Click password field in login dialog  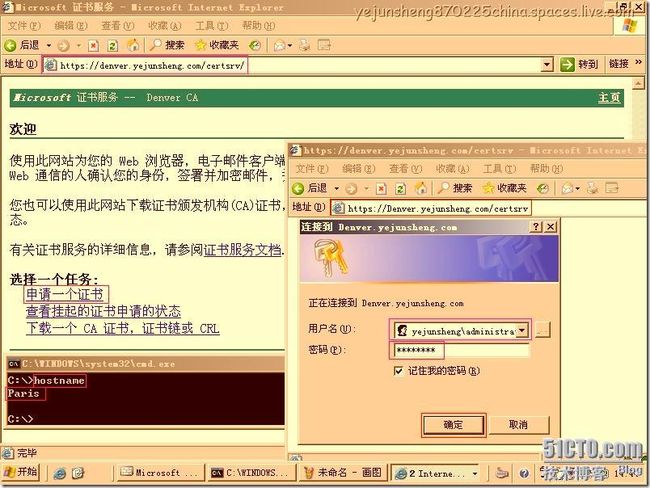461,351
